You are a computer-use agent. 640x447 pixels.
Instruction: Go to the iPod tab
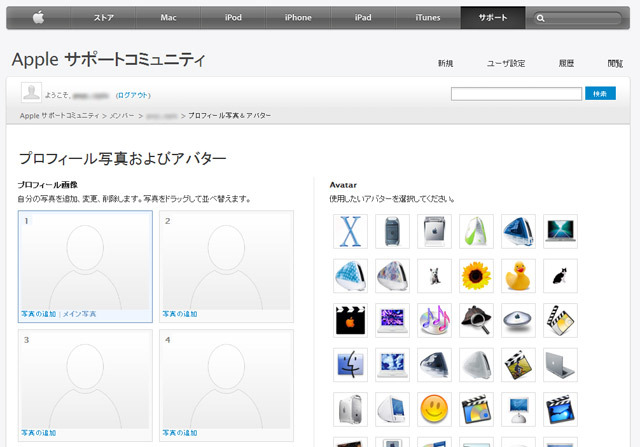coord(233,18)
